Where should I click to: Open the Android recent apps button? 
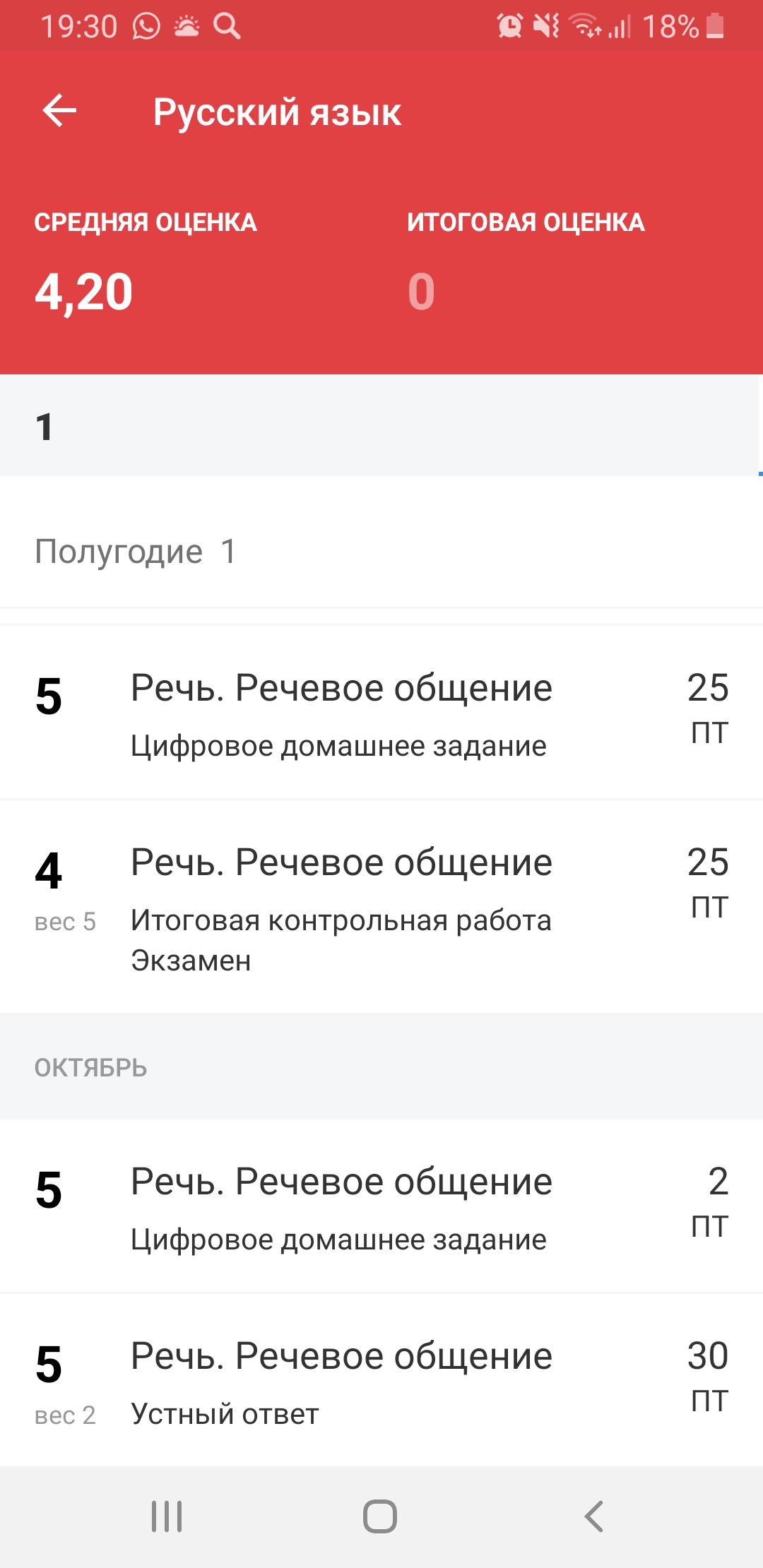pyautogui.click(x=167, y=1516)
